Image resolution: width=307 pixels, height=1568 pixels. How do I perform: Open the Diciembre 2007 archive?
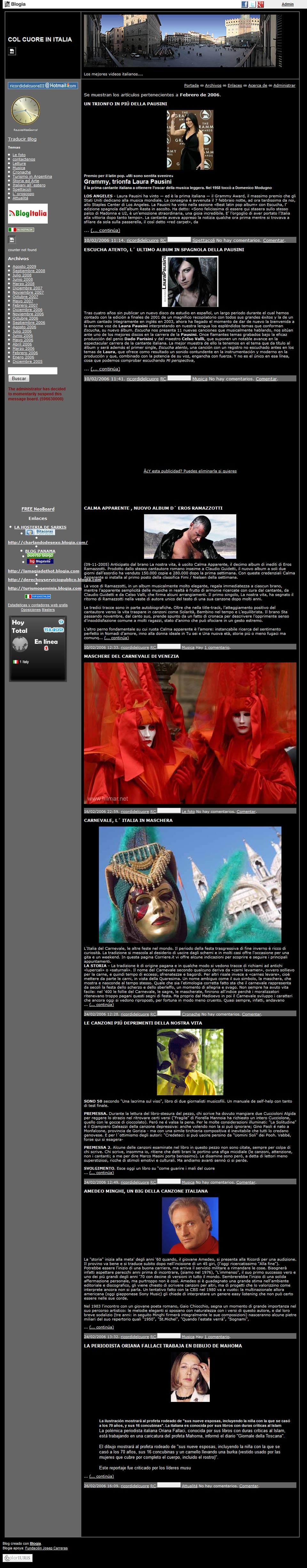coord(28,288)
